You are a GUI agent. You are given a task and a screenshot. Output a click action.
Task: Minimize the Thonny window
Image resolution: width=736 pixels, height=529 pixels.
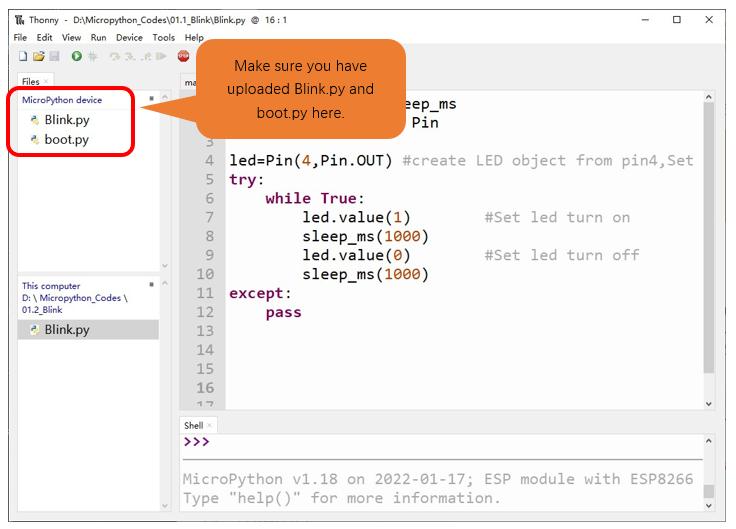pos(645,20)
